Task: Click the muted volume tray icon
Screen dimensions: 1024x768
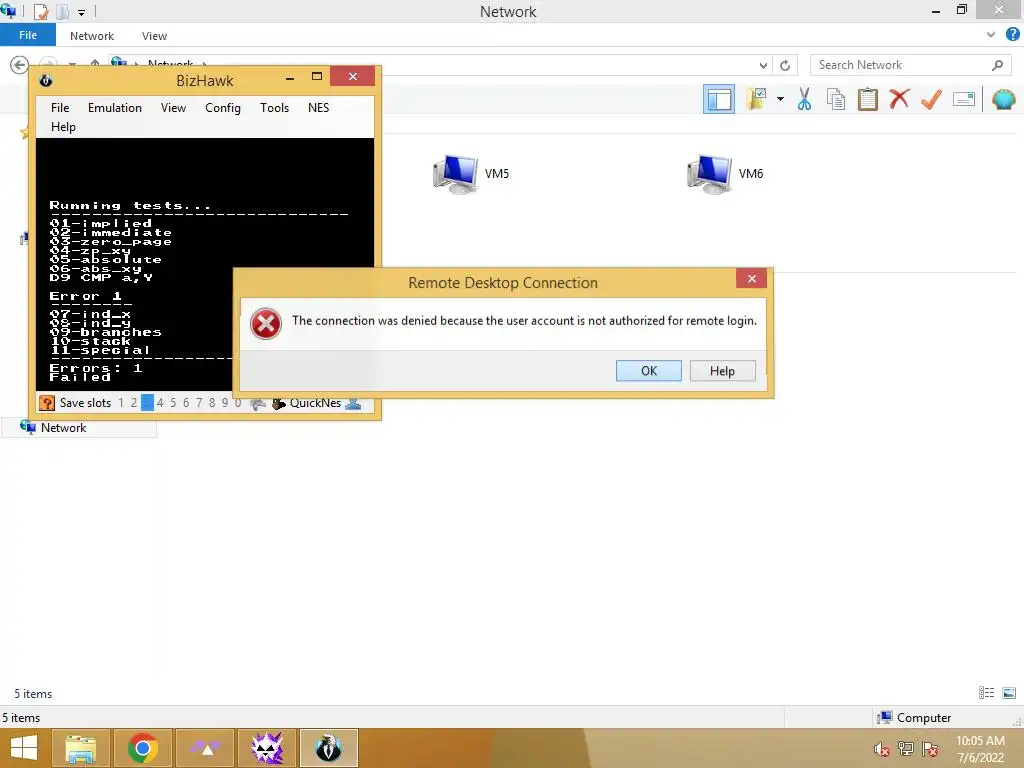Action: [x=881, y=749]
